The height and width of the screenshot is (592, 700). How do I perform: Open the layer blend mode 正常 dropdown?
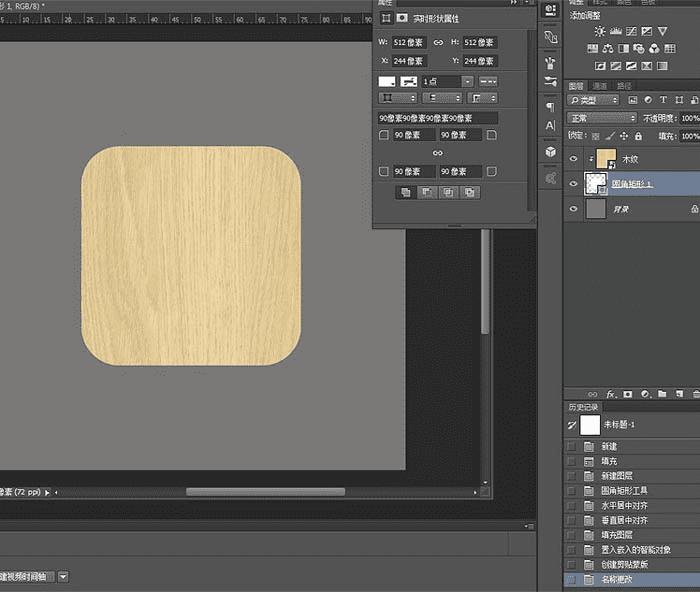[602, 118]
